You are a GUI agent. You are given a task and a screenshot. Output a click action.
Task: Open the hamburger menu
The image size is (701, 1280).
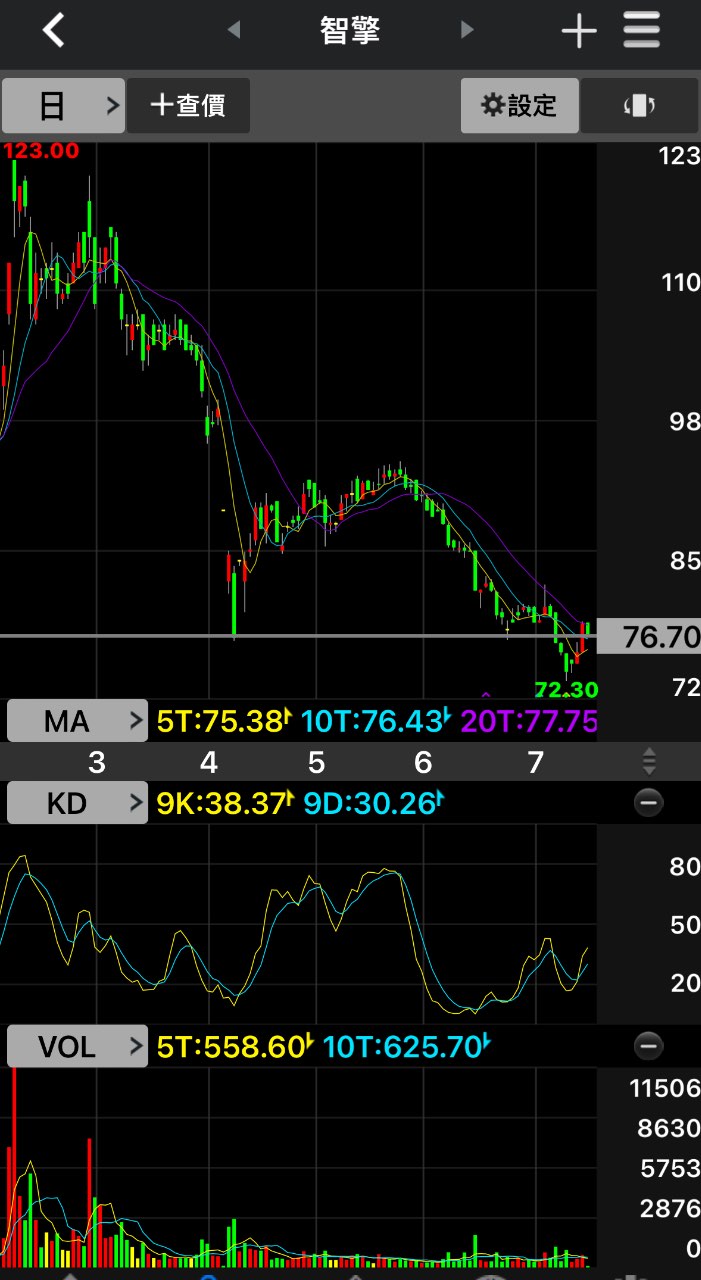(x=642, y=30)
